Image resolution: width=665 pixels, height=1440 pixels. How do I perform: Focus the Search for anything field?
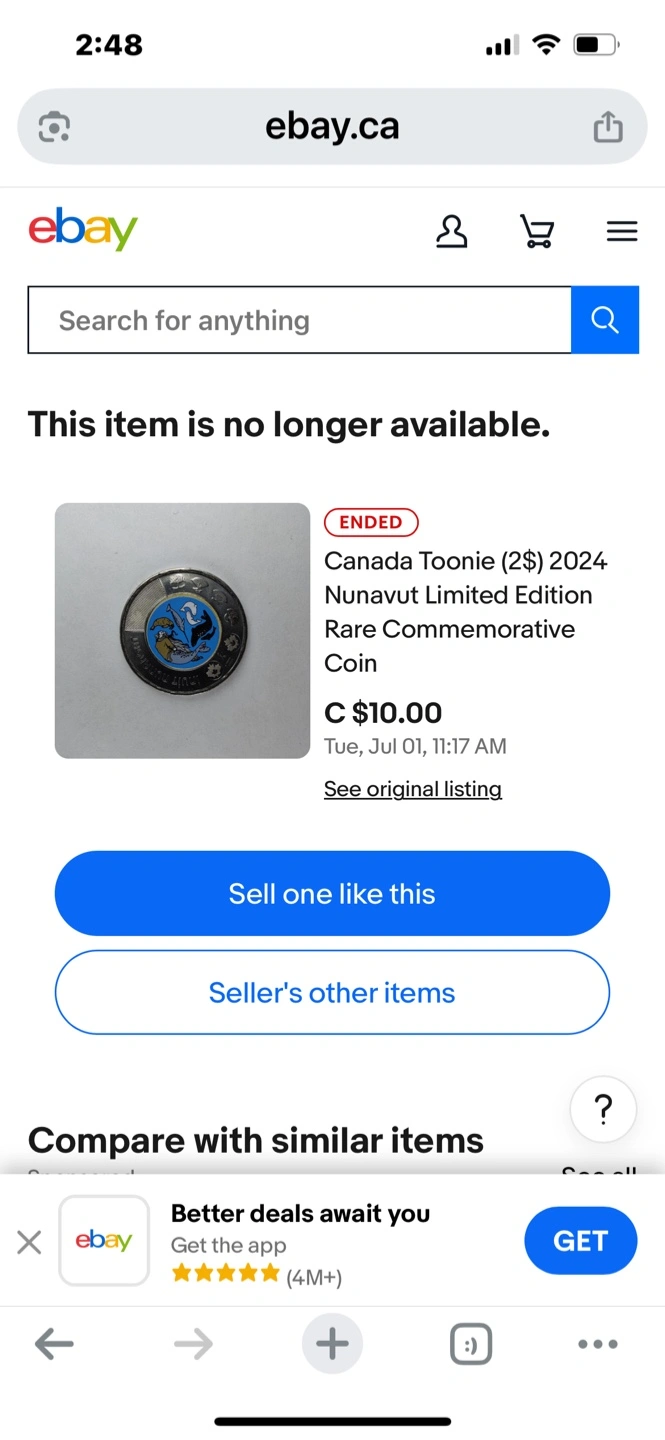[300, 320]
